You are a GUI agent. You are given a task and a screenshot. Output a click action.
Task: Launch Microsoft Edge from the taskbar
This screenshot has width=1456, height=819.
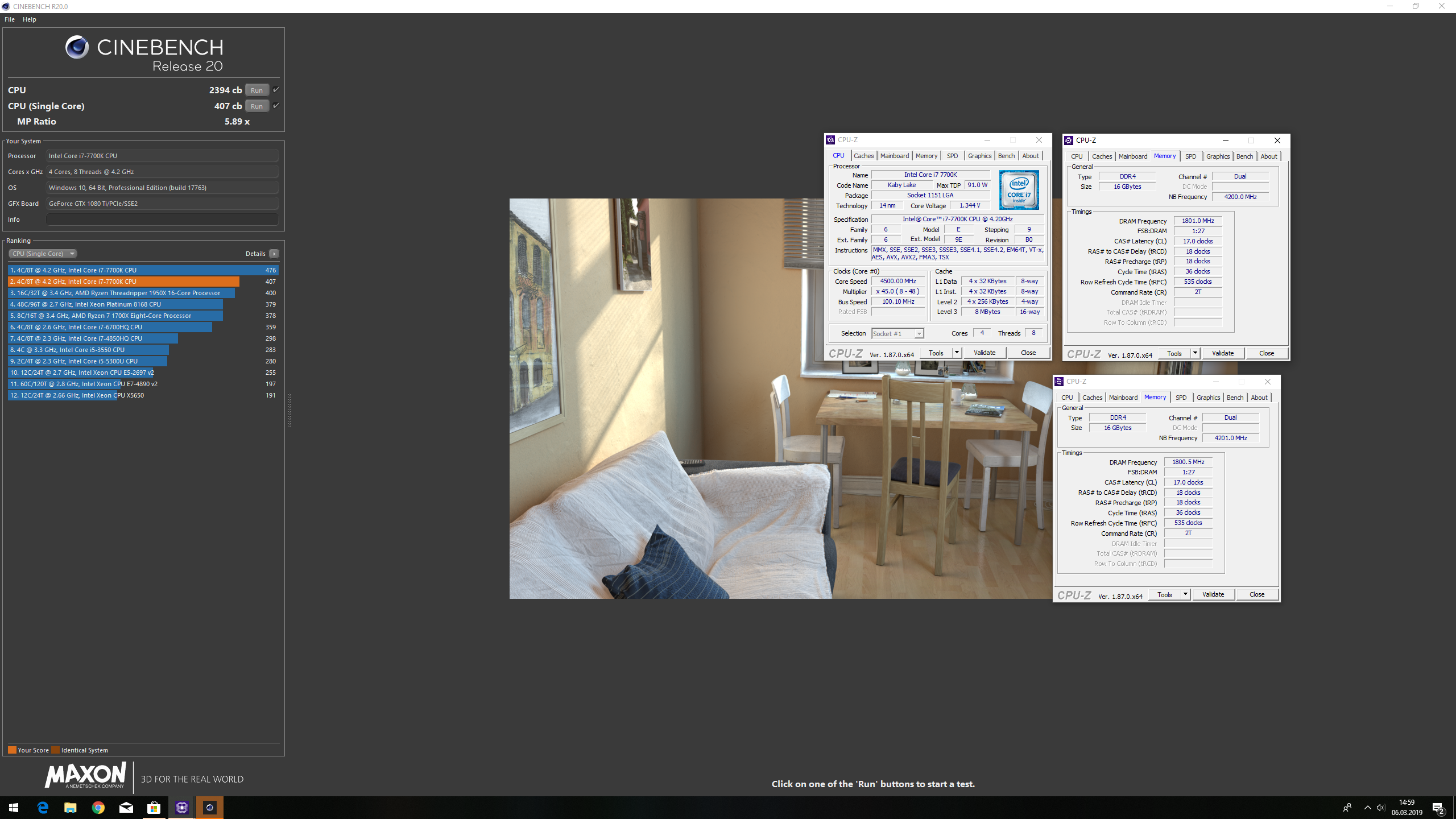[43, 808]
